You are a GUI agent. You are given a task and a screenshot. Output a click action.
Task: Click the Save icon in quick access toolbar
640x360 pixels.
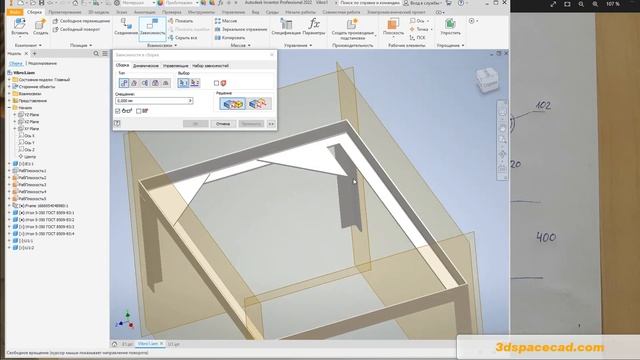pos(41,3)
